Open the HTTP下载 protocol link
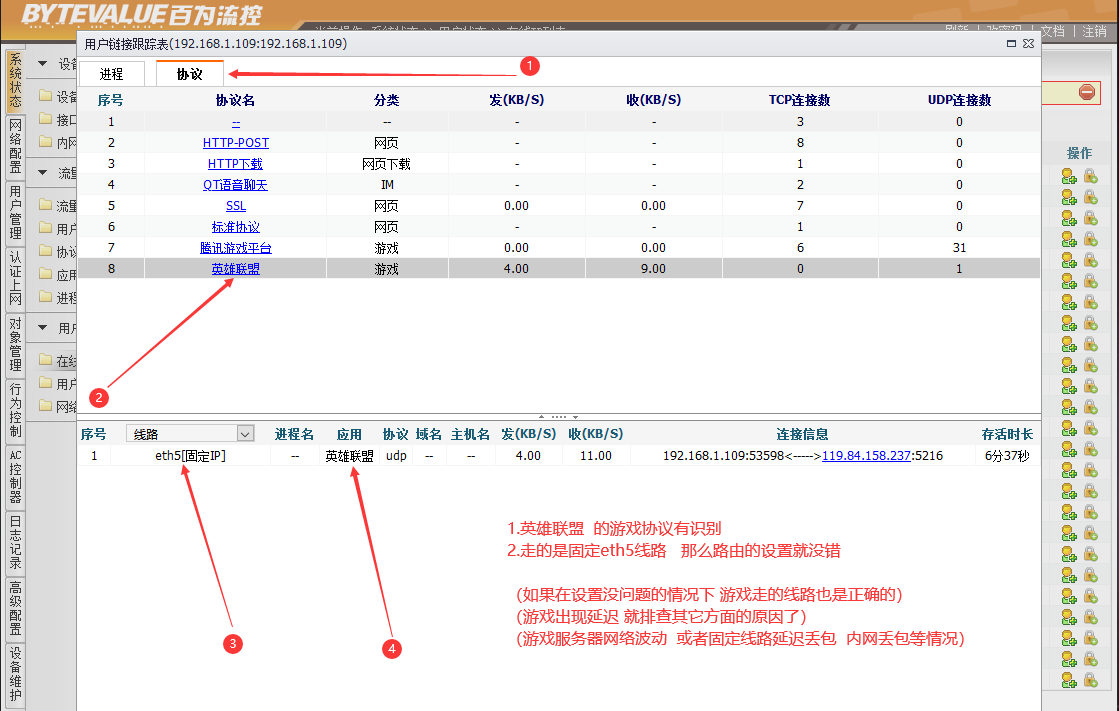The height and width of the screenshot is (711, 1119). point(236,163)
